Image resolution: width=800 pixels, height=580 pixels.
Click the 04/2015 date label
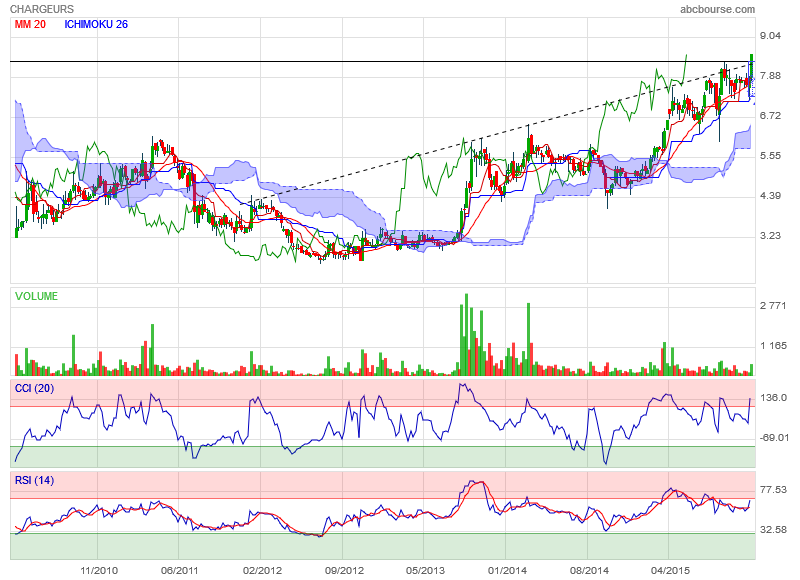click(x=670, y=570)
